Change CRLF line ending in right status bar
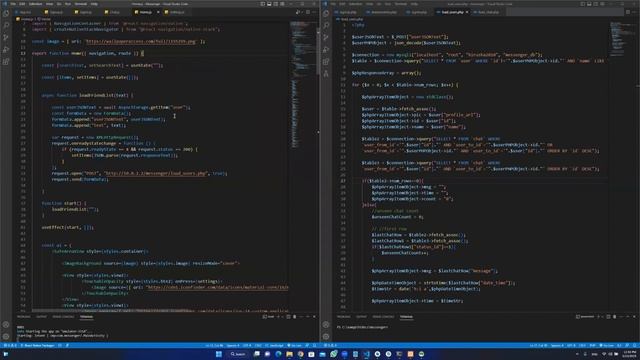 pos(582,346)
